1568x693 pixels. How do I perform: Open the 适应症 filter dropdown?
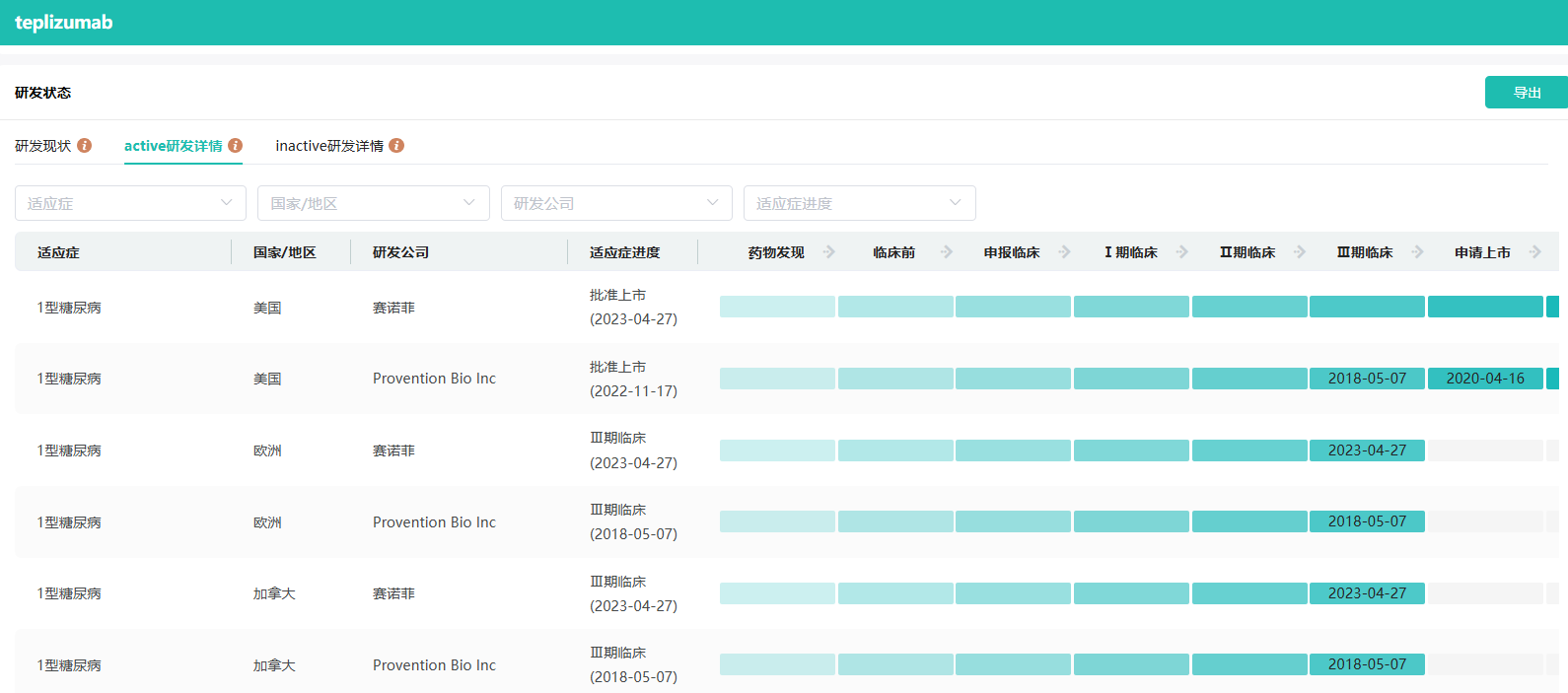click(130, 203)
